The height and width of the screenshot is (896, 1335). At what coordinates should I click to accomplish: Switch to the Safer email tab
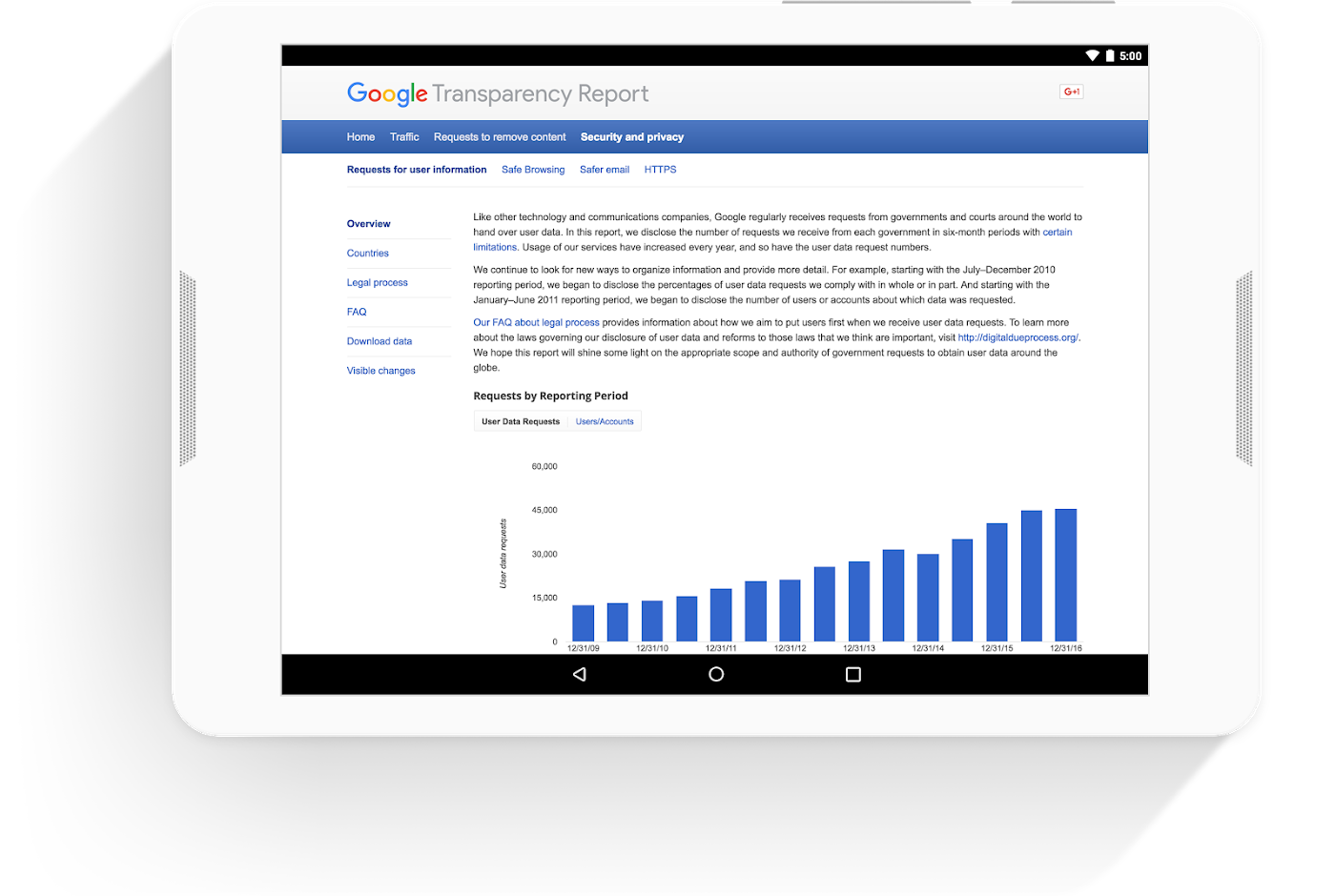[x=605, y=170]
